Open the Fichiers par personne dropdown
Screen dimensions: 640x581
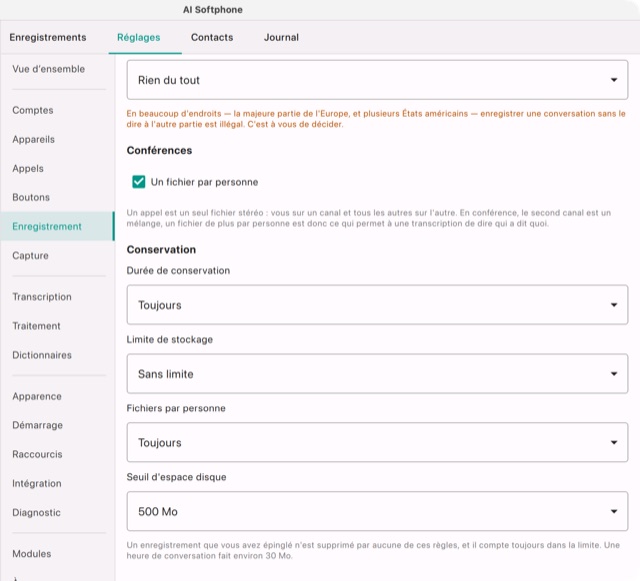coord(377,442)
